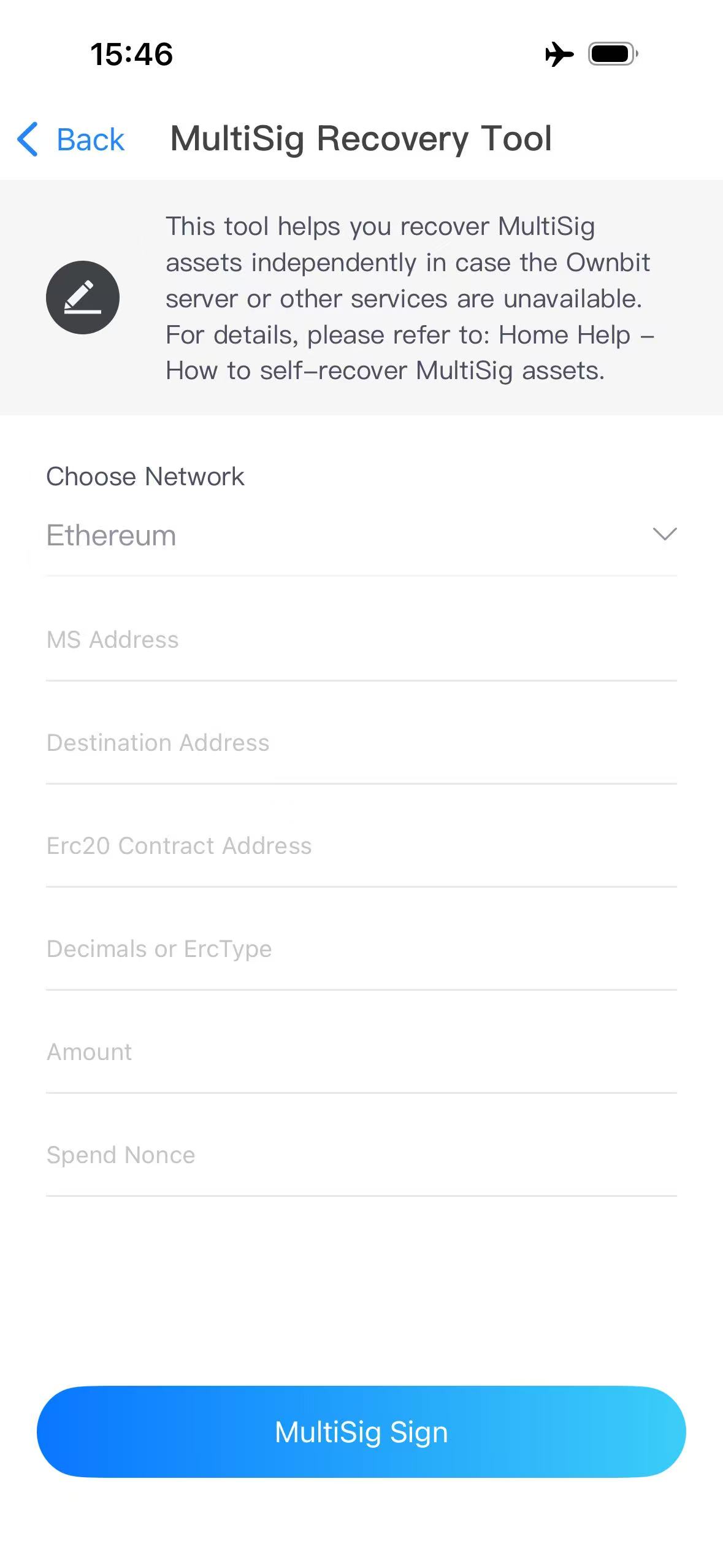Tap the 15:46 clock in status bar

coord(131,54)
